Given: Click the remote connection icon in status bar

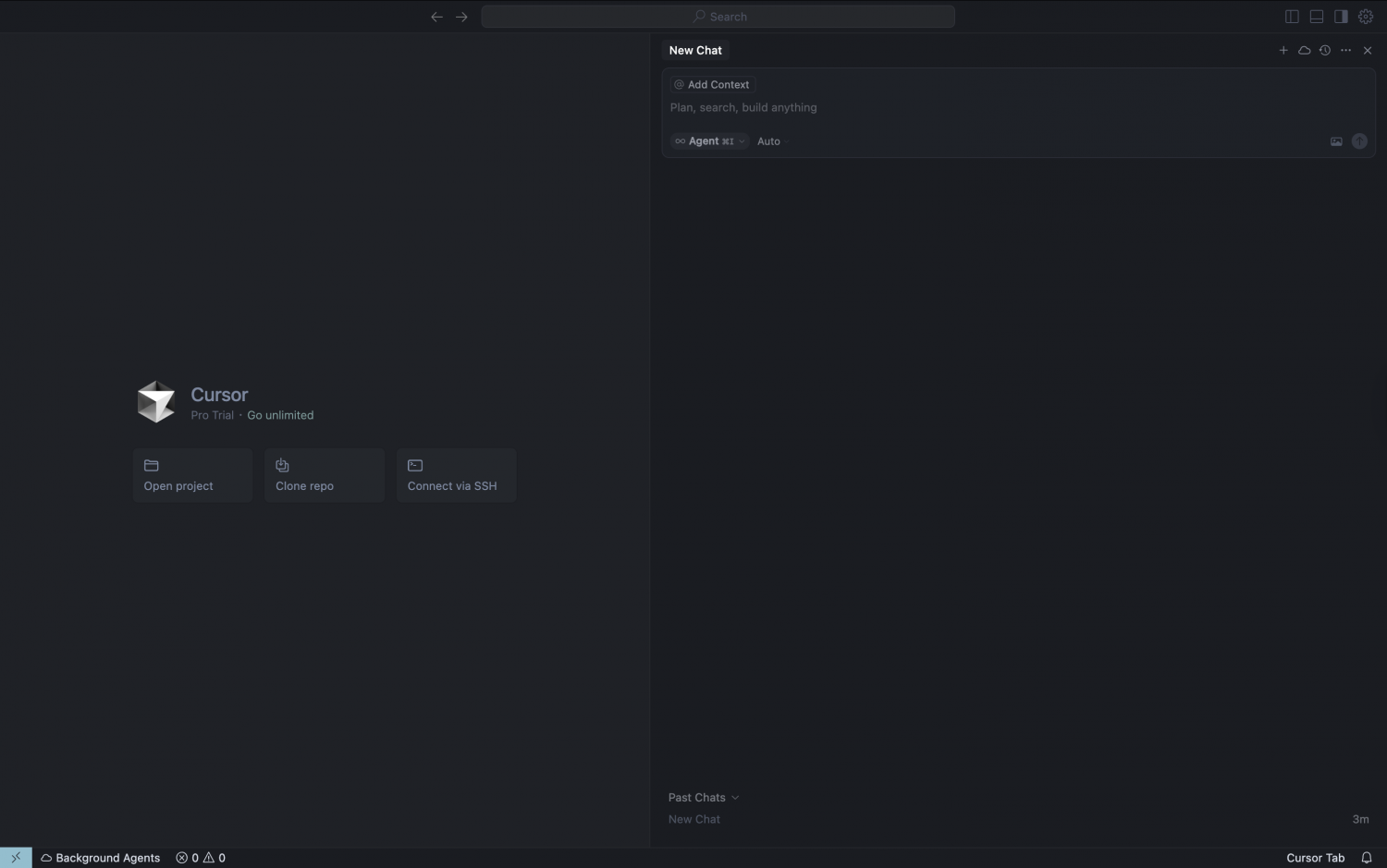Looking at the screenshot, I should (x=14, y=857).
